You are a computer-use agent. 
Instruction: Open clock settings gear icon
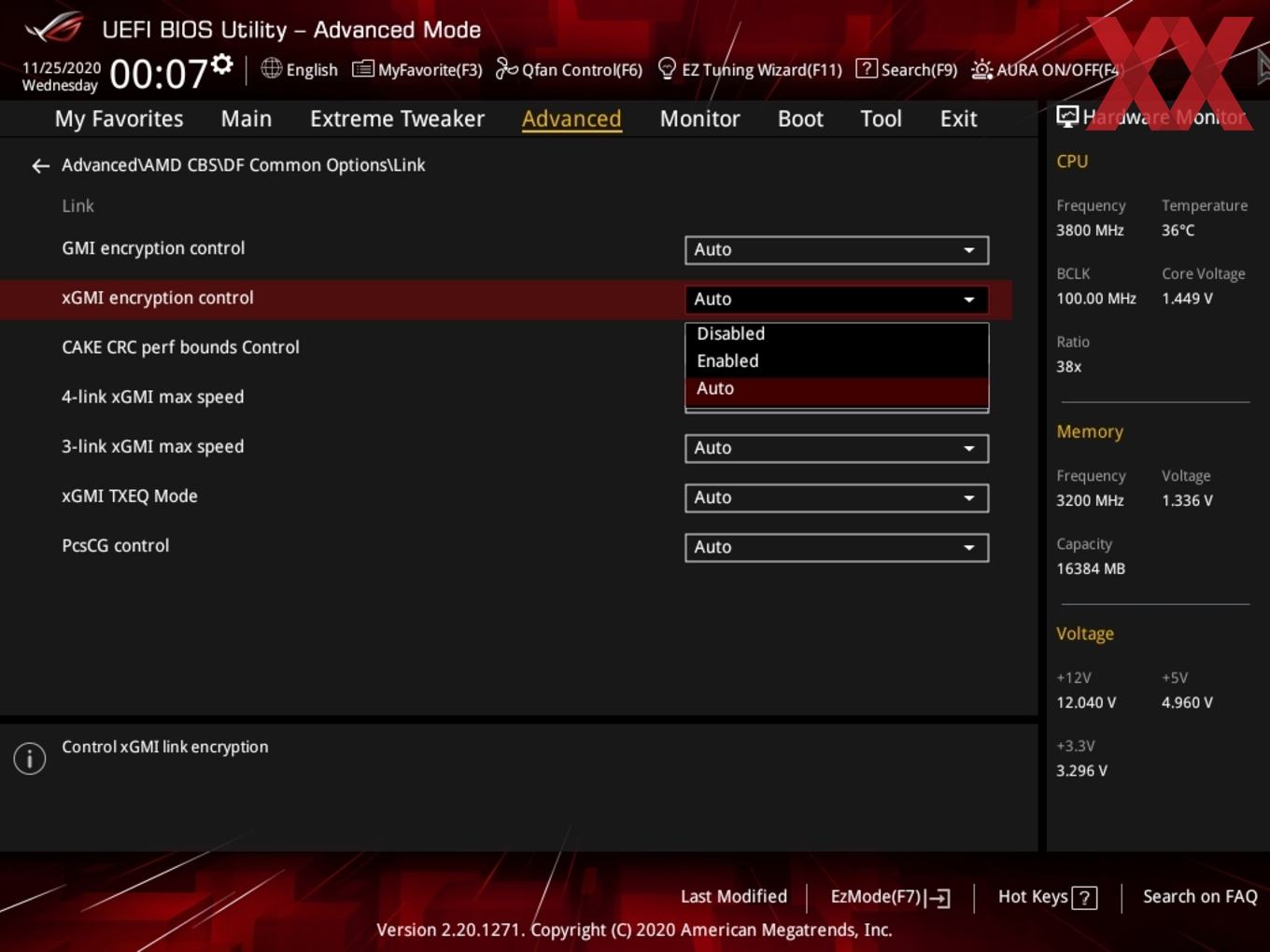click(x=221, y=63)
